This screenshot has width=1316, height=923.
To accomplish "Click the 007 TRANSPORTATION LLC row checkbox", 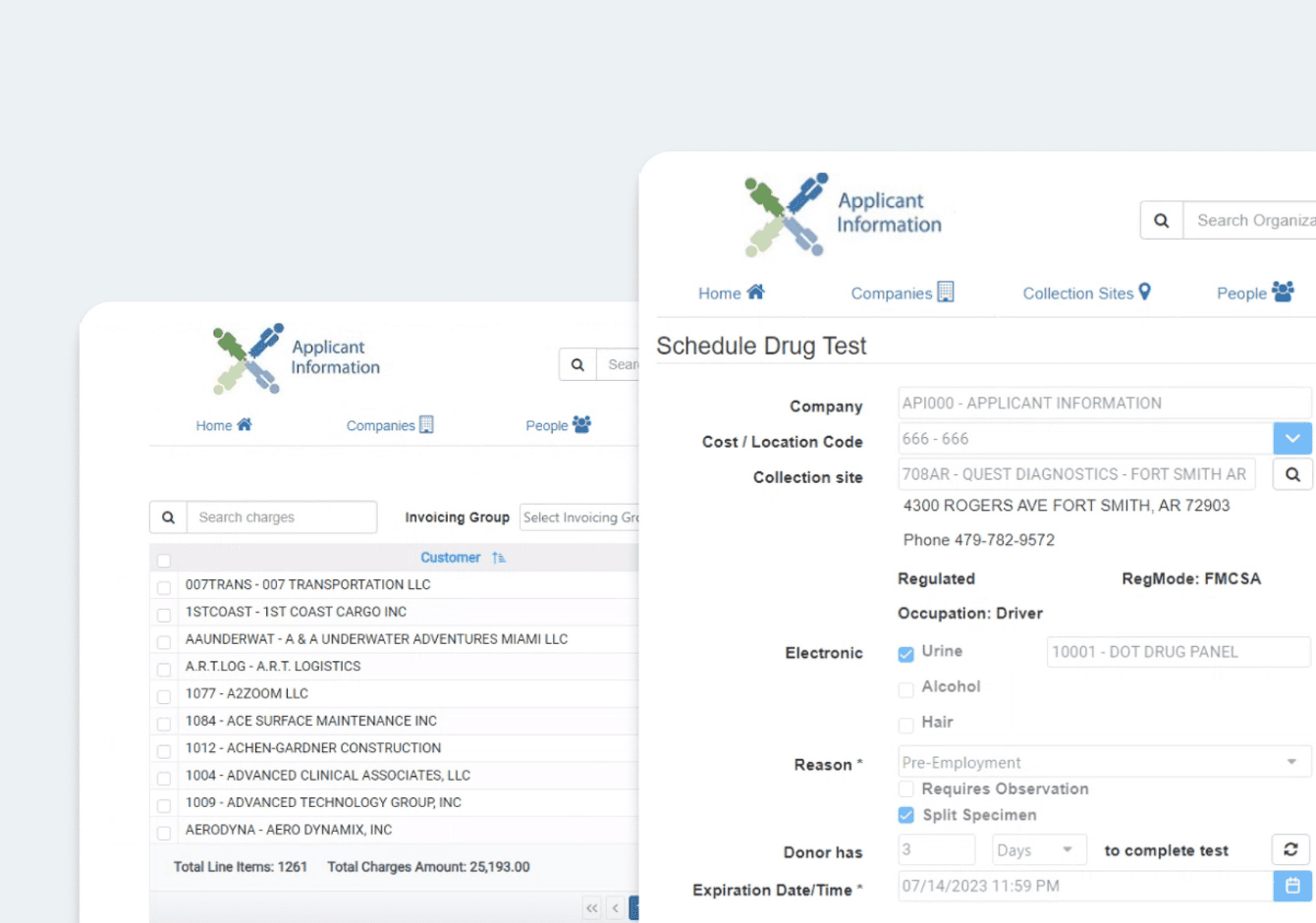I will click(x=164, y=584).
